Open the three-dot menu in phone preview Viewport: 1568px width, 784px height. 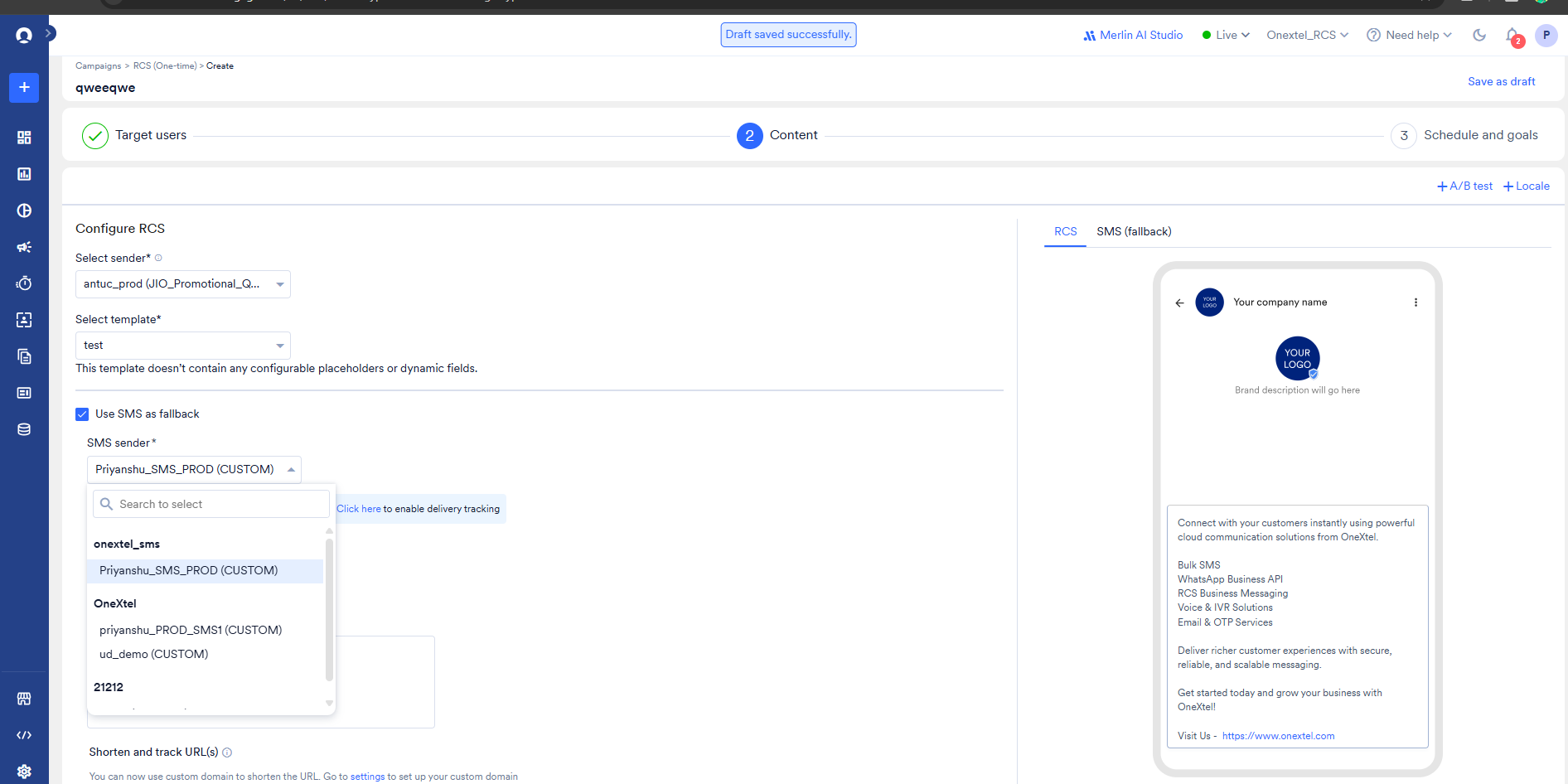1416,302
